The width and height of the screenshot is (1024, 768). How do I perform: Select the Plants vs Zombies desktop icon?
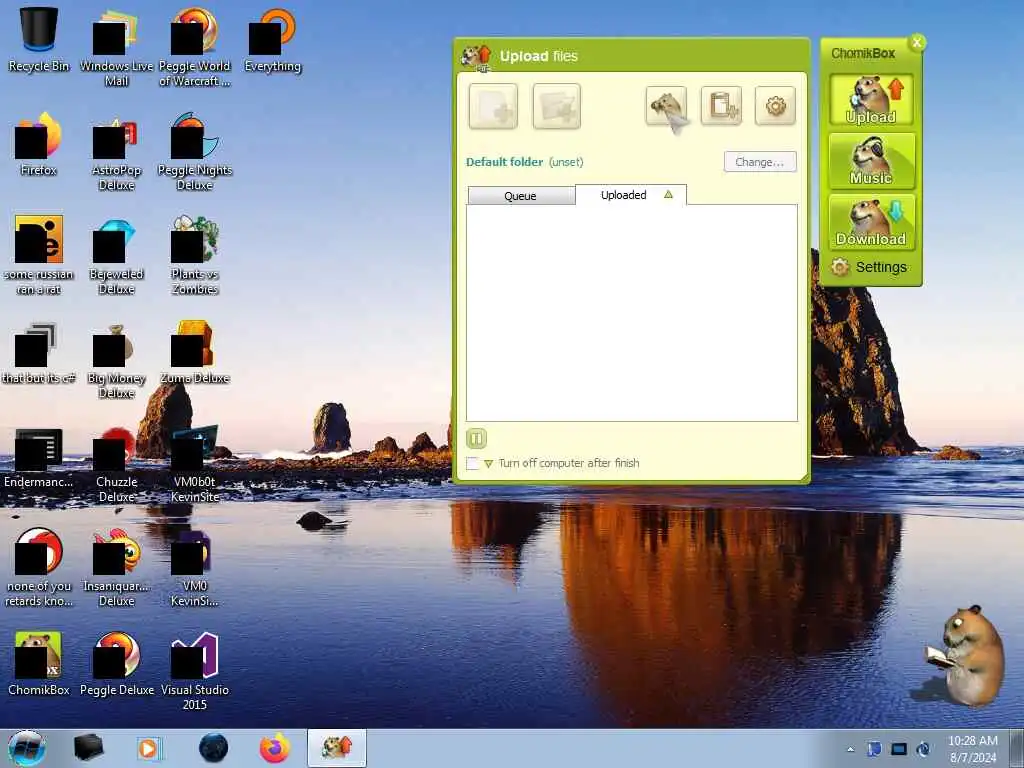pos(195,256)
